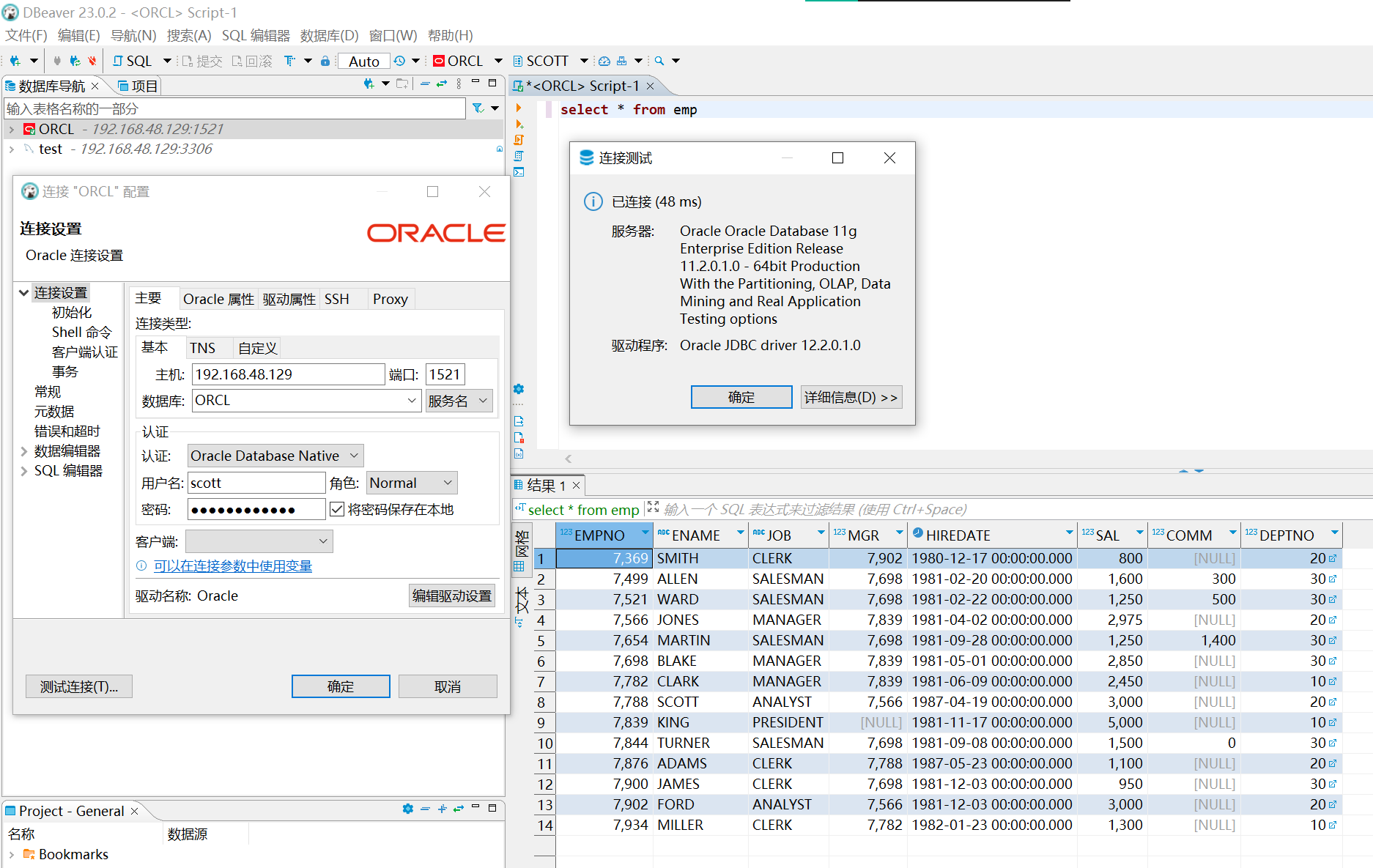
Task: Click the expand filter panel icon in results
Action: [653, 507]
